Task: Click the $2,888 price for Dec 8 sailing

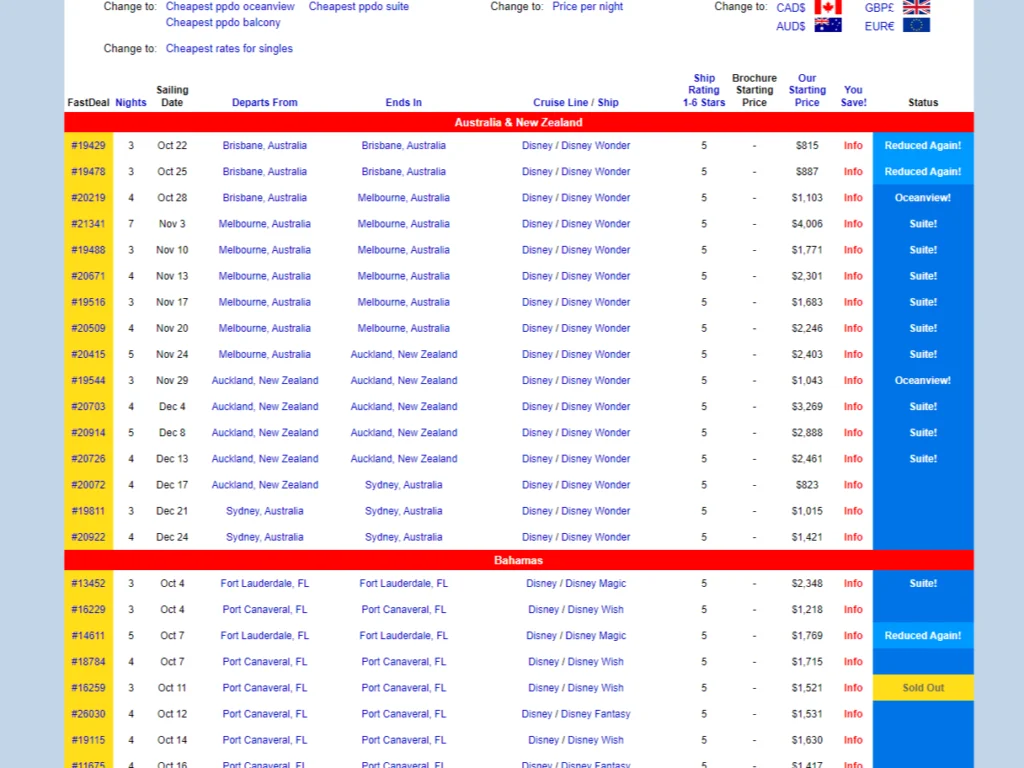Action: tap(807, 433)
